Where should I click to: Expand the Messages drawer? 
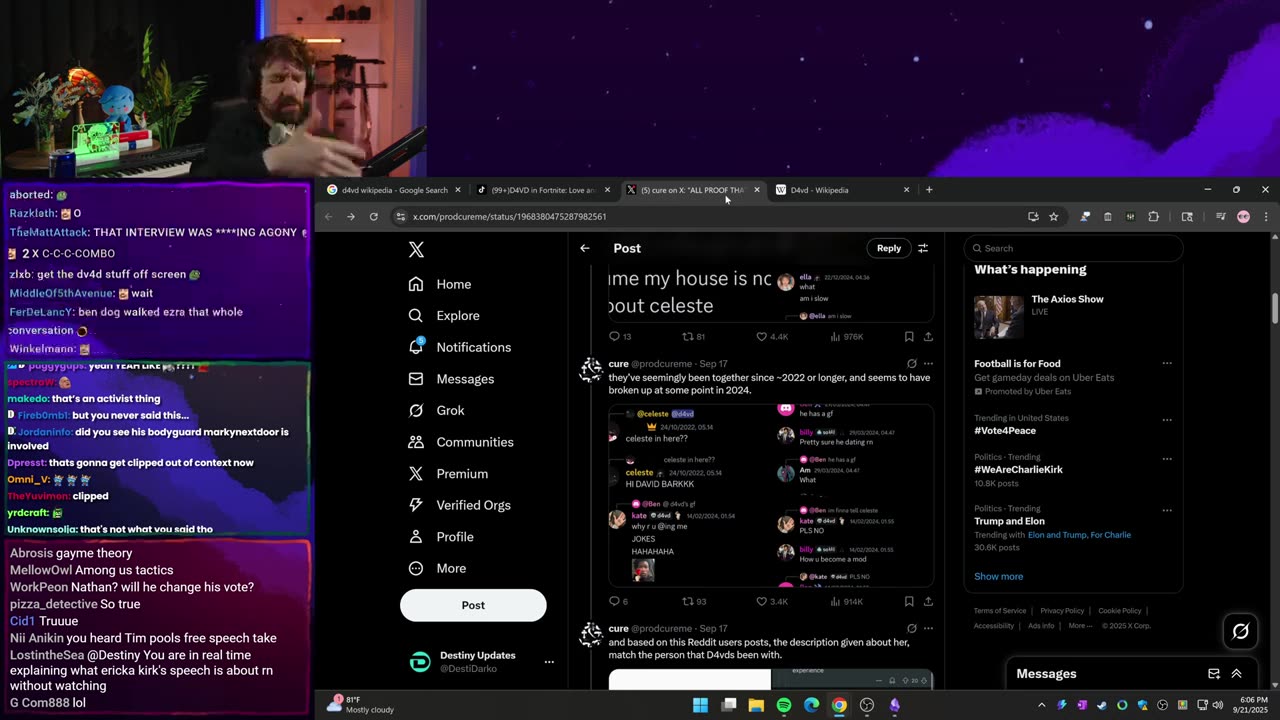[x=1236, y=674]
